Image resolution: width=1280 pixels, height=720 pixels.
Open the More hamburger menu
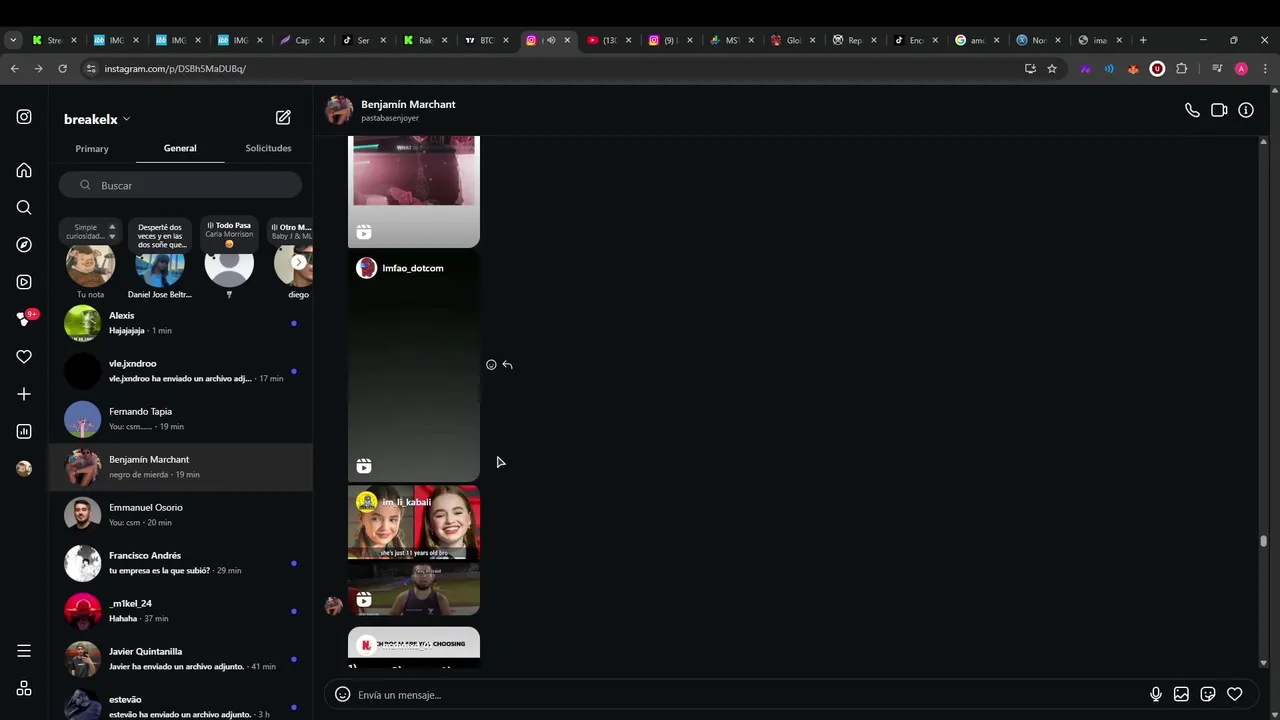click(24, 651)
